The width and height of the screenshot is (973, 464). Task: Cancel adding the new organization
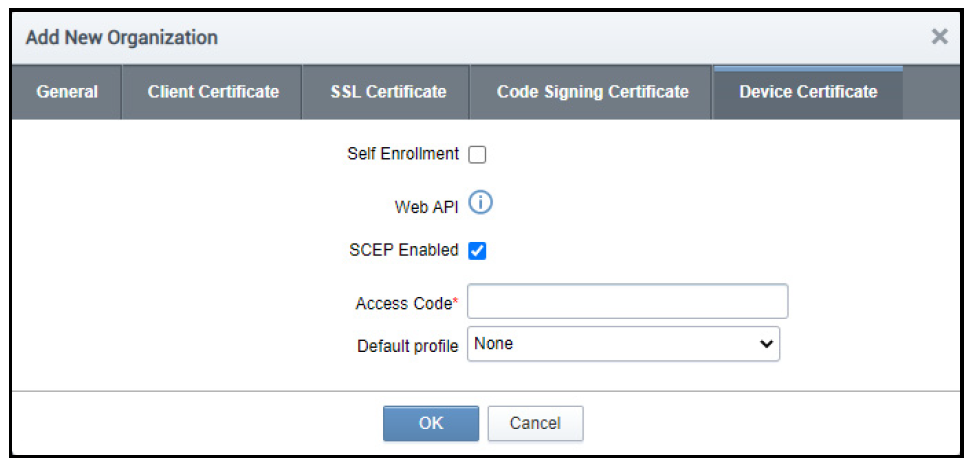535,423
